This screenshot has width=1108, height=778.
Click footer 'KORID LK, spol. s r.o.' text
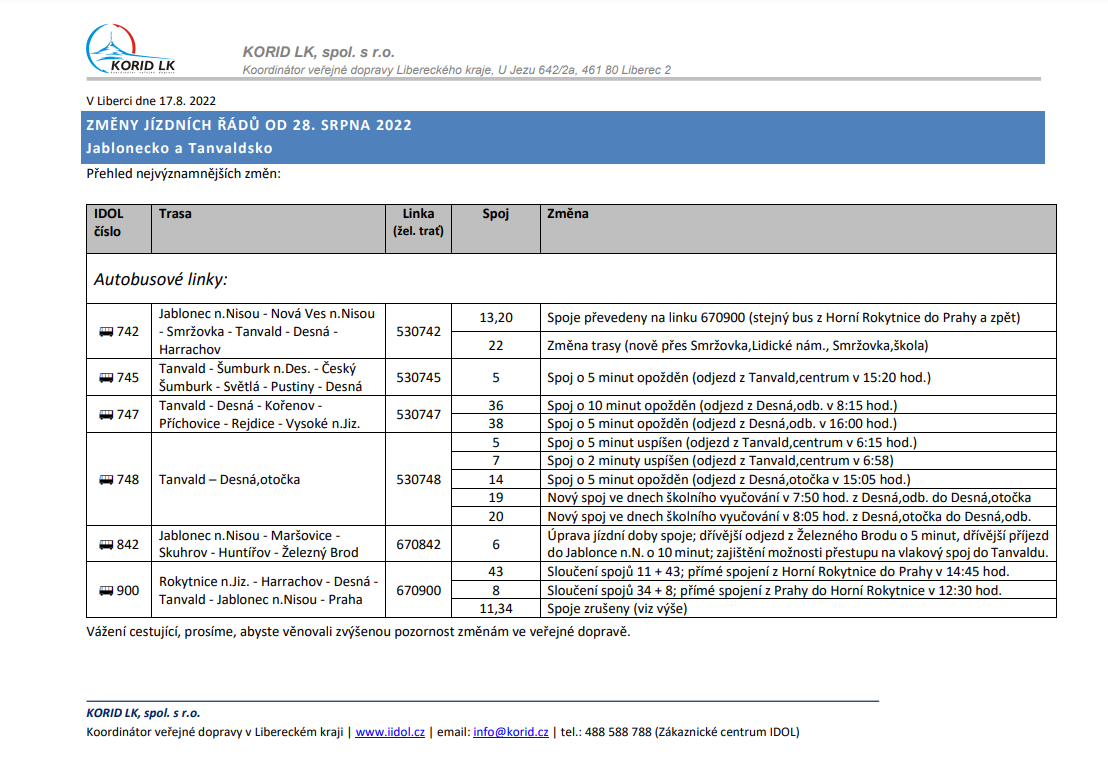tap(143, 713)
